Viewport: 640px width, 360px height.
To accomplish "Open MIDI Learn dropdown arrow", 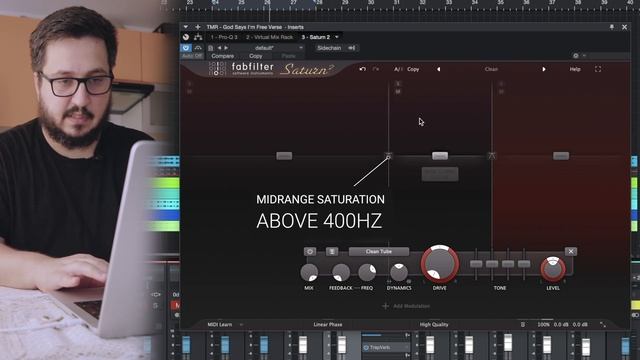I will [241, 324].
